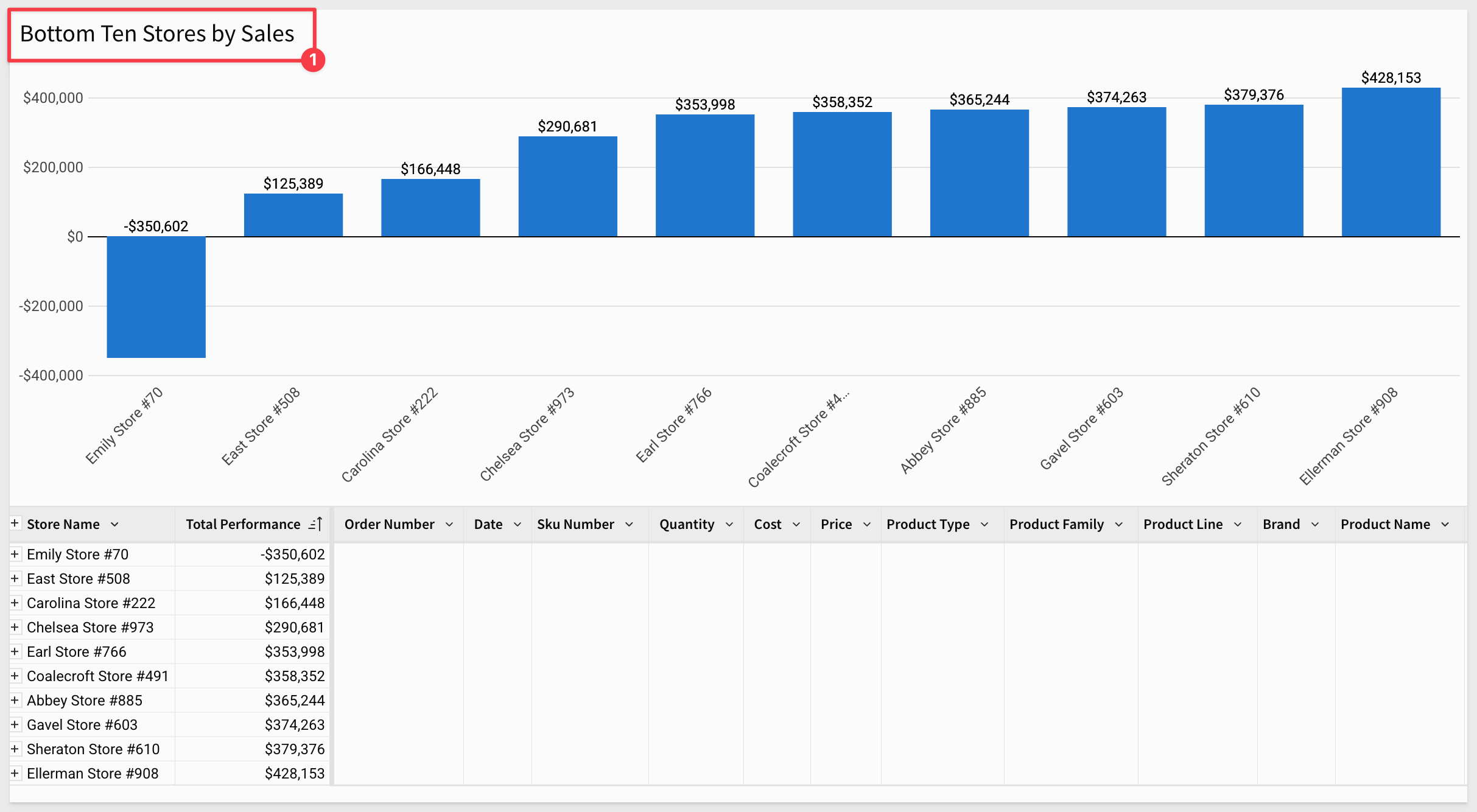Click the Cost column chevron
This screenshot has width=1477, height=812.
(x=796, y=525)
